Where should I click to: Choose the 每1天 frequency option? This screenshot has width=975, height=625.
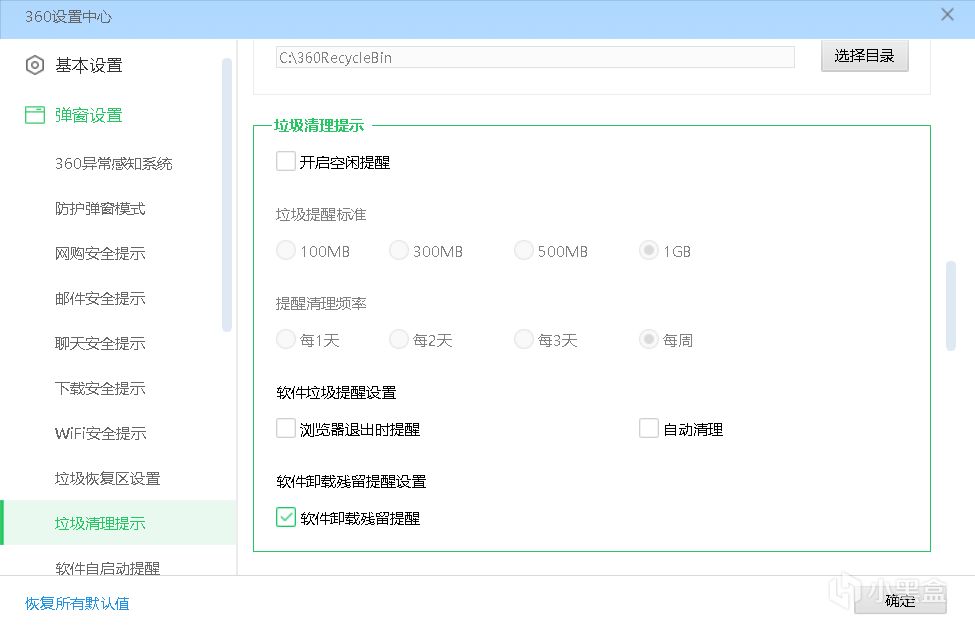pos(285,339)
